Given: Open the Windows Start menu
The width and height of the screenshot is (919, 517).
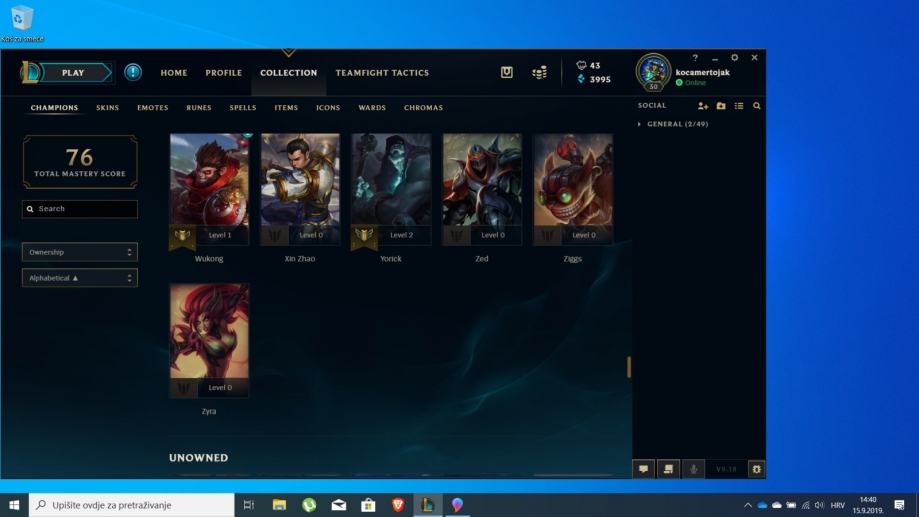Looking at the screenshot, I should (x=14, y=505).
